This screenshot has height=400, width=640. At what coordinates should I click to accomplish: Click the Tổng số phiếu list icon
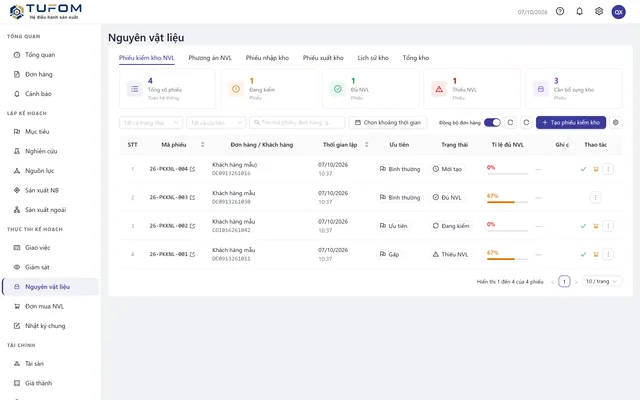[134, 89]
